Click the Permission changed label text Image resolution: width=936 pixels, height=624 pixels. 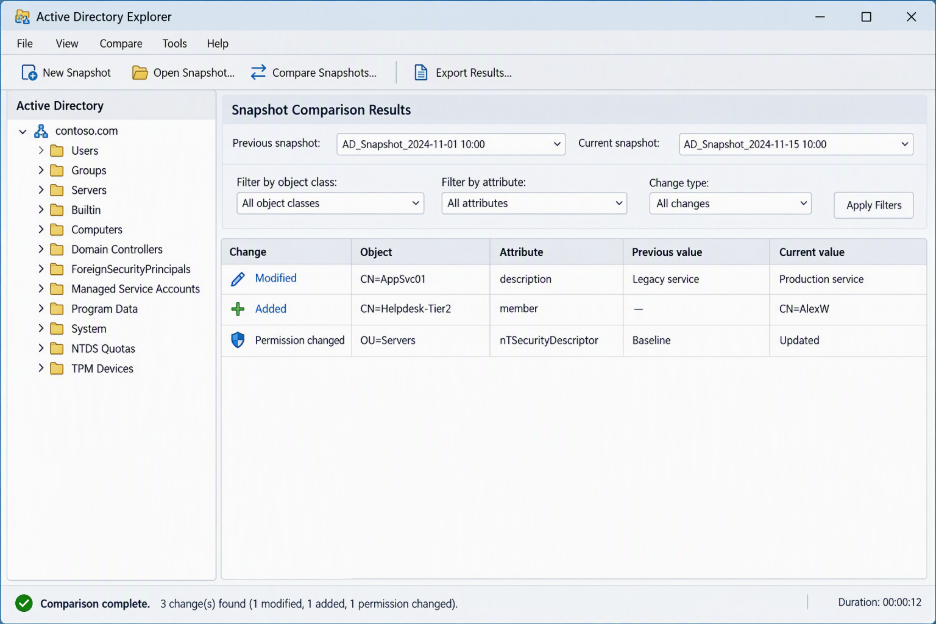[300, 340]
